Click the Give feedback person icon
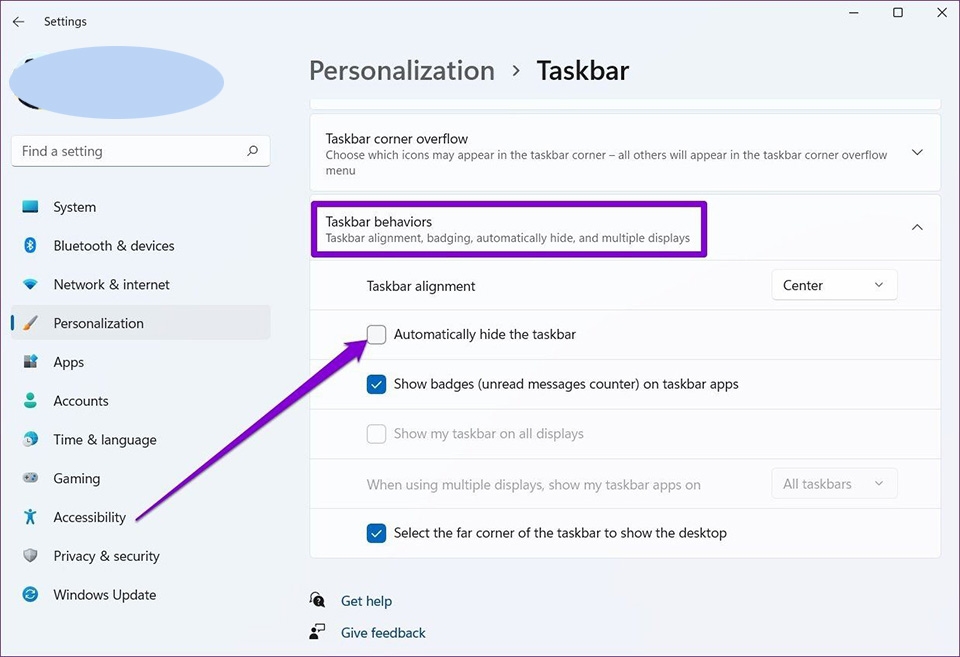Image resolution: width=960 pixels, height=657 pixels. pos(317,631)
